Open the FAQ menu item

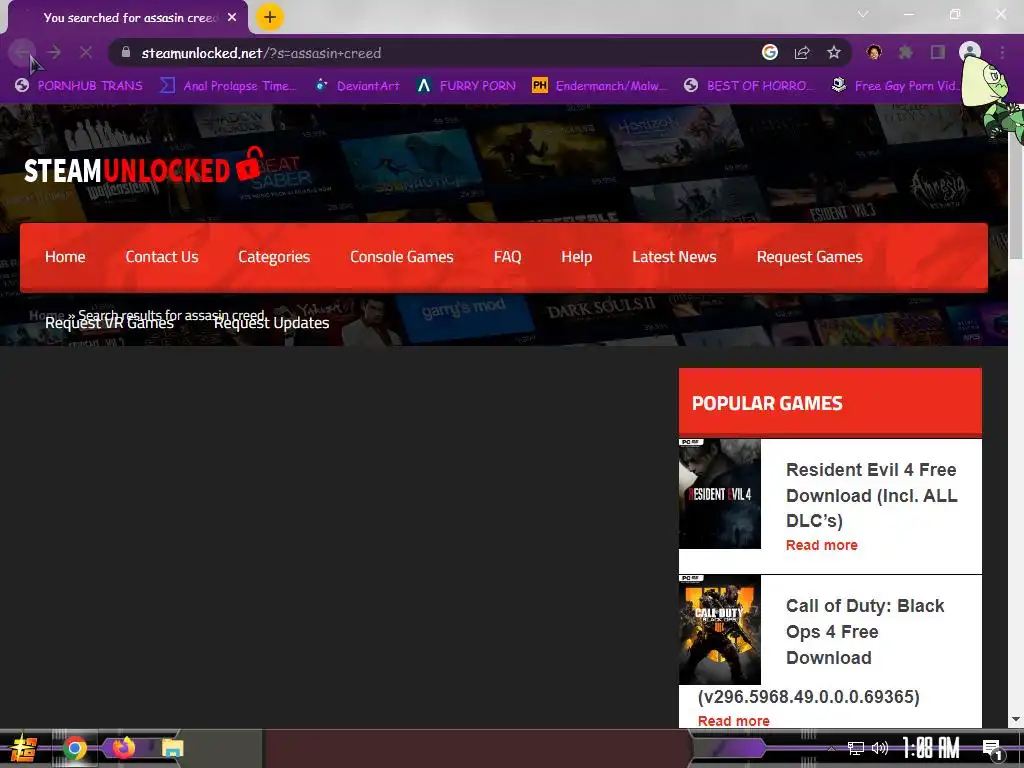507,257
